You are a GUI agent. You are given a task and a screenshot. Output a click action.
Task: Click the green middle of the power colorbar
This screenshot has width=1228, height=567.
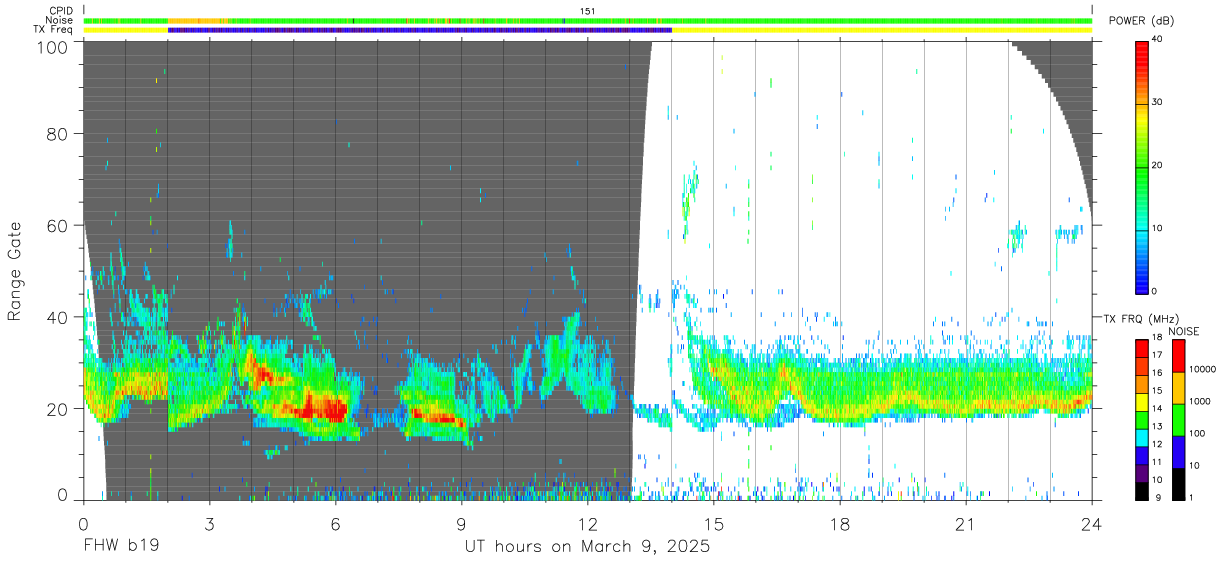point(1143,165)
